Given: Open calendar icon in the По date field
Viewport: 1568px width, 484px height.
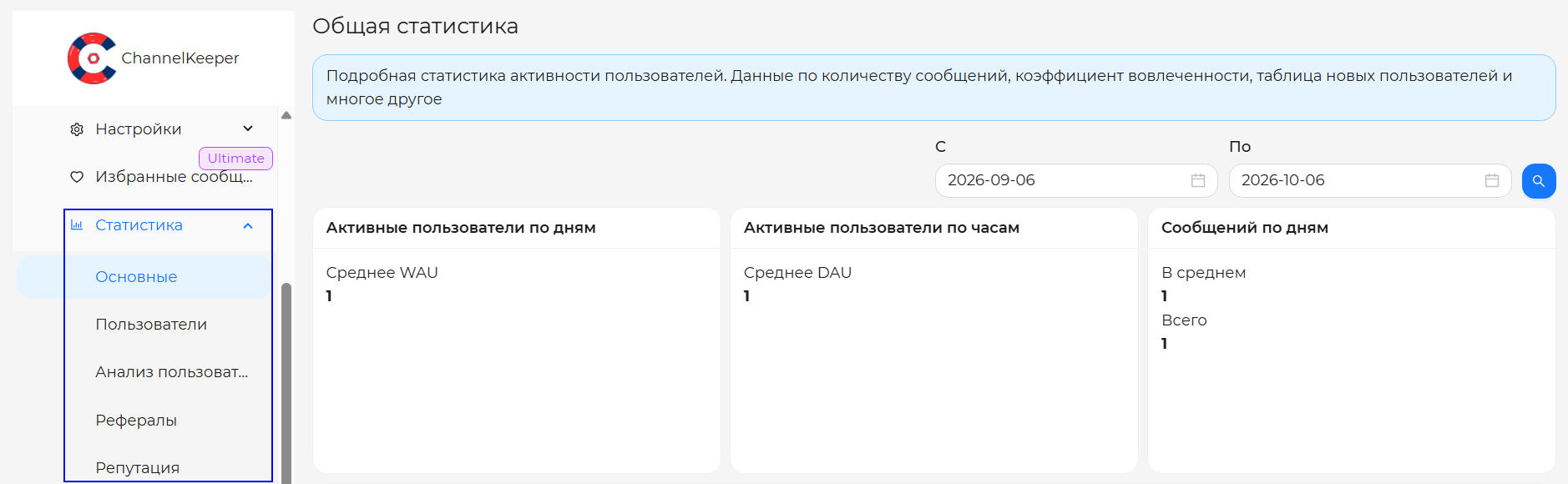Looking at the screenshot, I should coord(1492,180).
